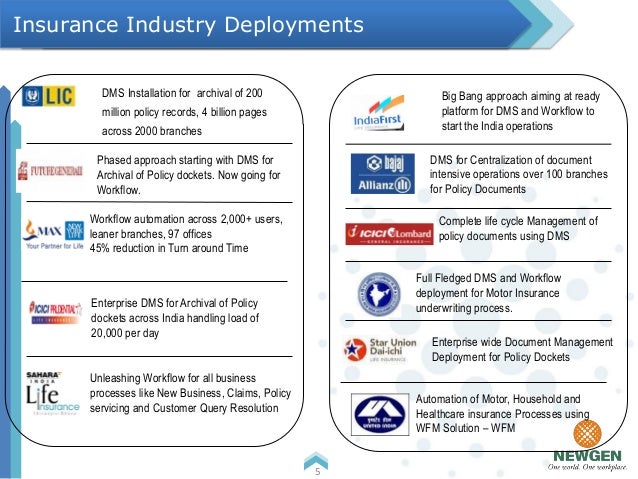Select text 'dockets across India handling load of'

(x=175, y=318)
